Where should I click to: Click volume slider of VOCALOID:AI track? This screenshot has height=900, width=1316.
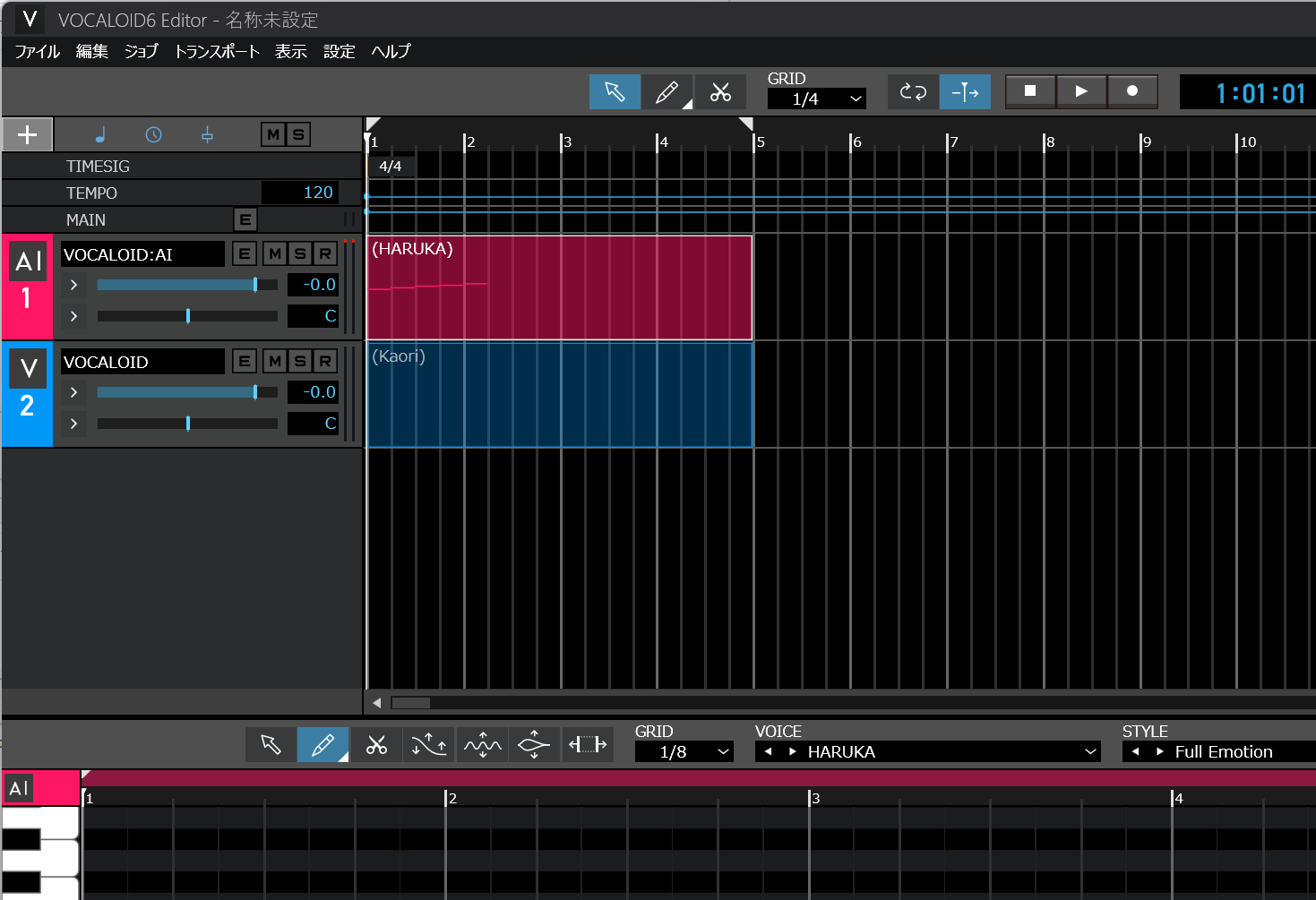coord(187,285)
